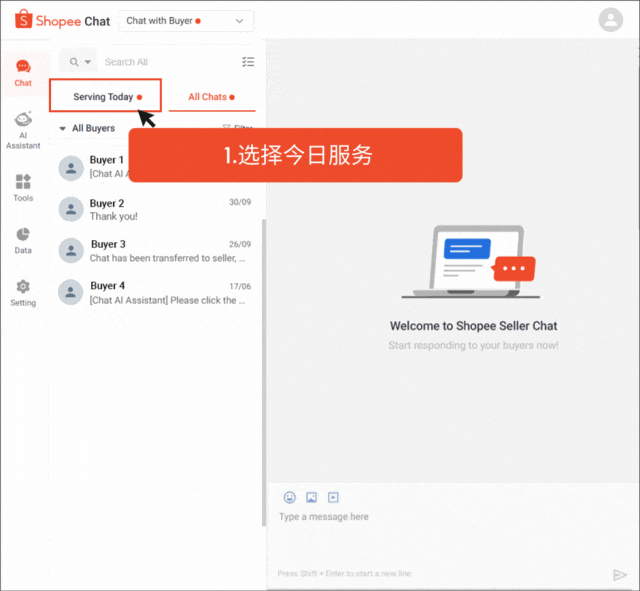Click Buyer 1 avatar

click(x=71, y=168)
